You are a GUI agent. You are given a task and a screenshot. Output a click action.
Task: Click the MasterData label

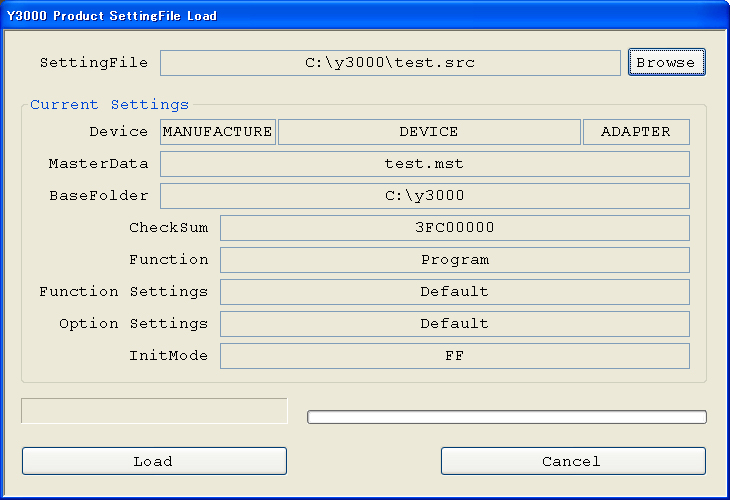98,163
